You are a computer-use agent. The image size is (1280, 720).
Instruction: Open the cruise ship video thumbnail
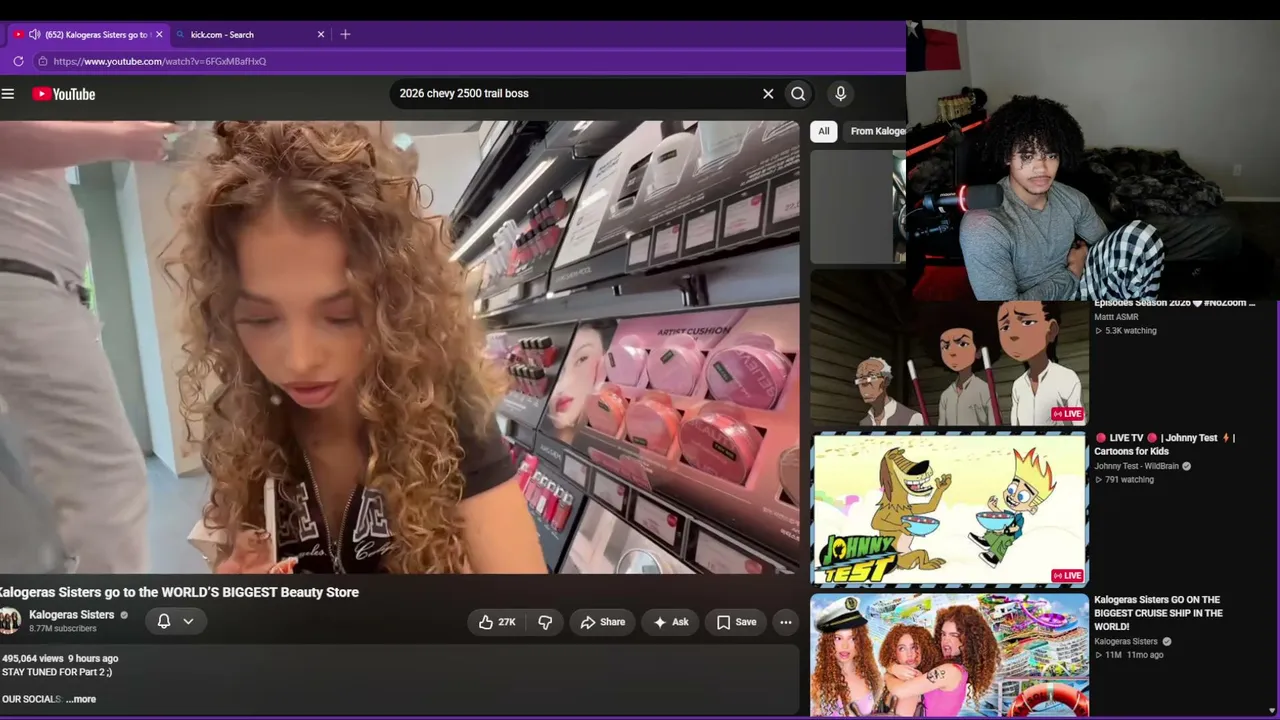tap(949, 655)
